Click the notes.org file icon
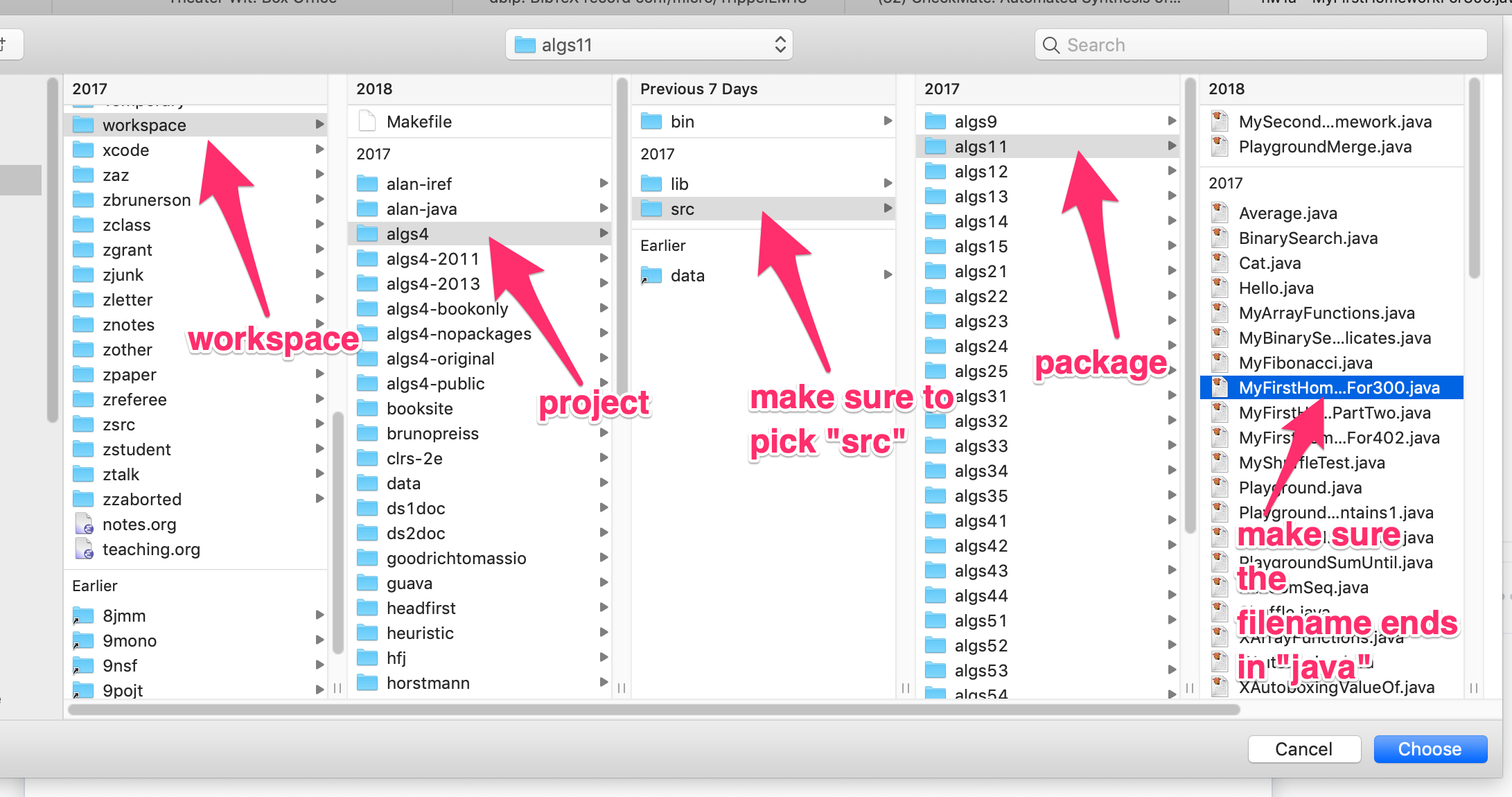This screenshot has height=797, width=1512. click(x=83, y=525)
